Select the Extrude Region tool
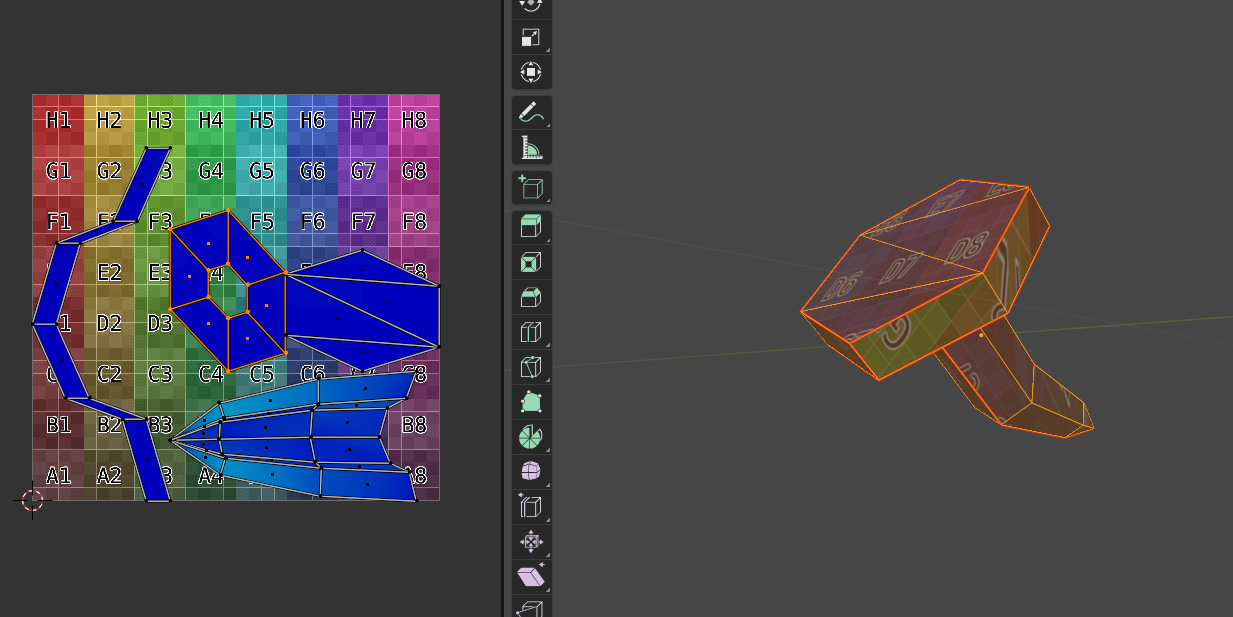This screenshot has width=1233, height=617. tap(531, 227)
